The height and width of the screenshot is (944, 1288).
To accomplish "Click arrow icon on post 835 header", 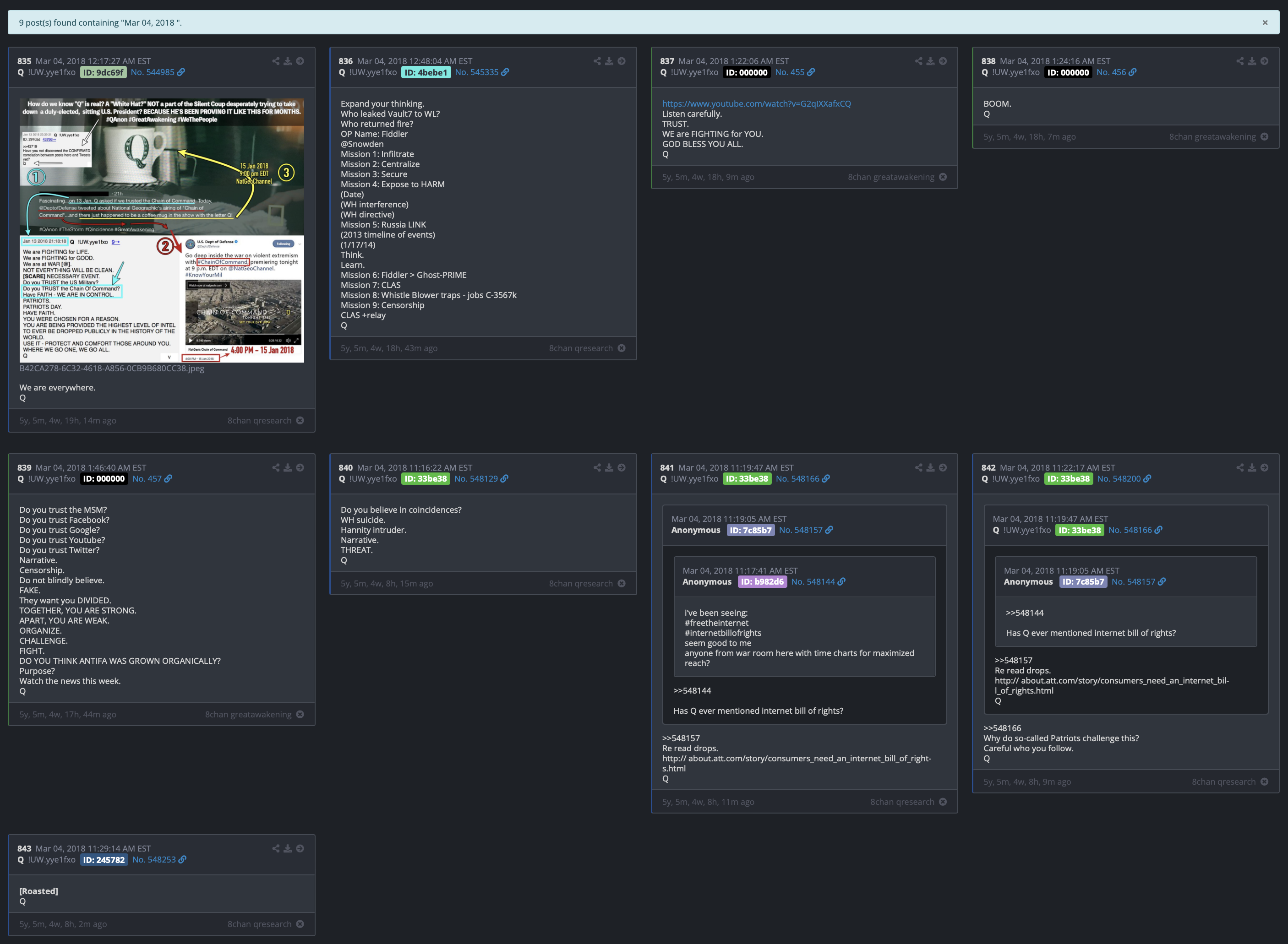I will point(300,61).
